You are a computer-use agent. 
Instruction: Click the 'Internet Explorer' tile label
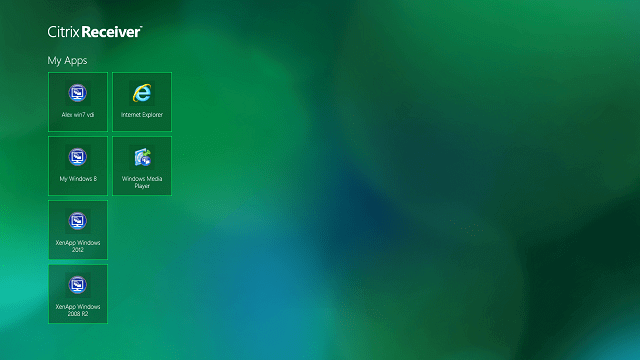point(142,115)
